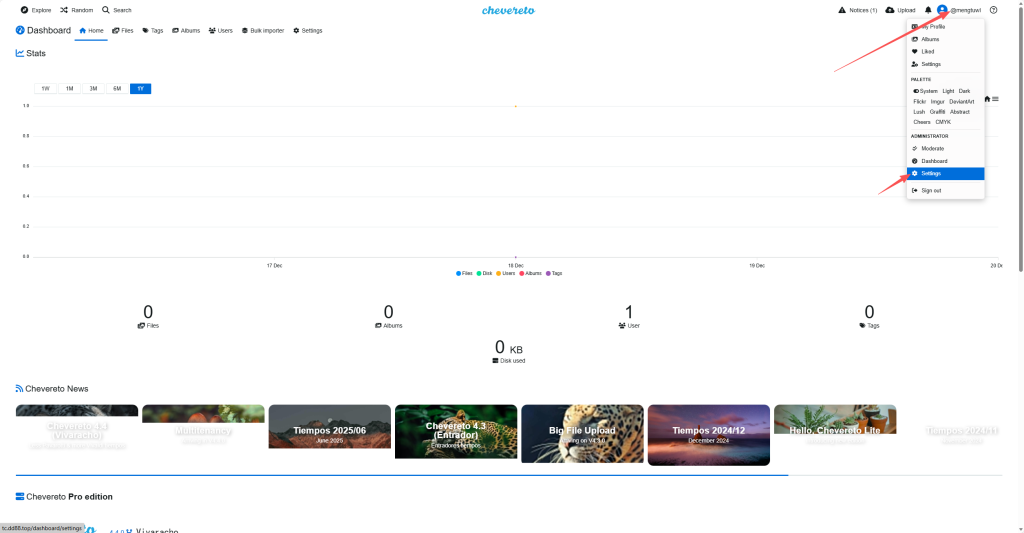Select the Lush palette
Viewport: 1024px width, 533px height.
(x=920, y=112)
